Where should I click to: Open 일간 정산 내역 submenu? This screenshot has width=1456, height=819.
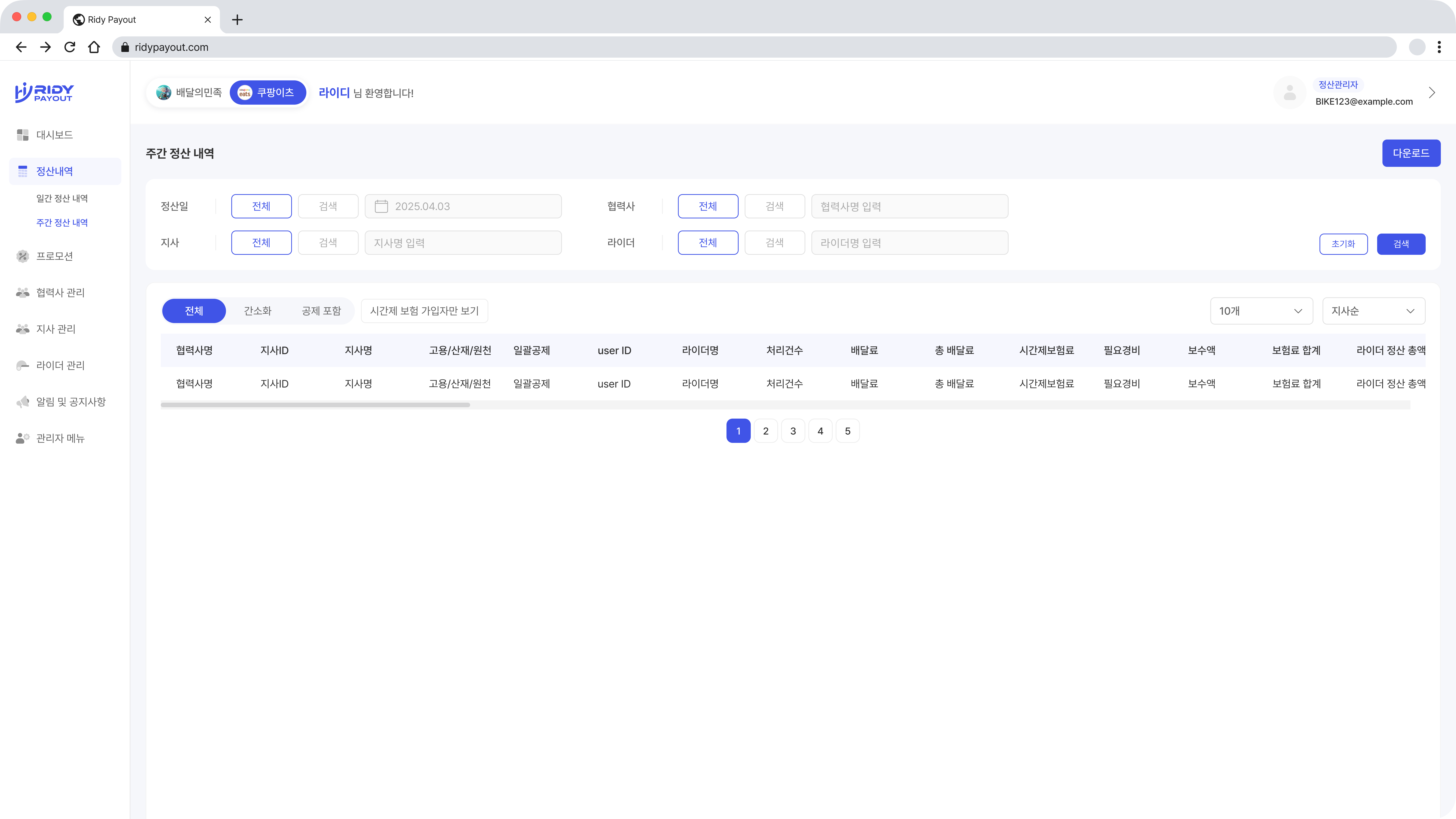click(62, 198)
